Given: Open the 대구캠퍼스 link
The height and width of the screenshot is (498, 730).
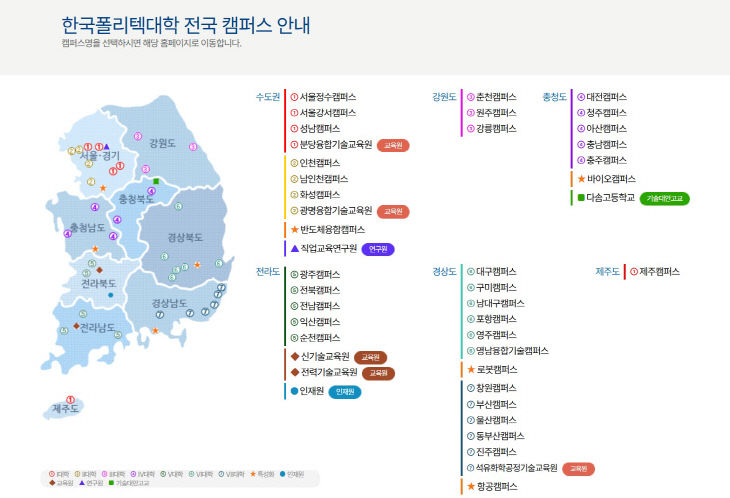Looking at the screenshot, I should 496,271.
